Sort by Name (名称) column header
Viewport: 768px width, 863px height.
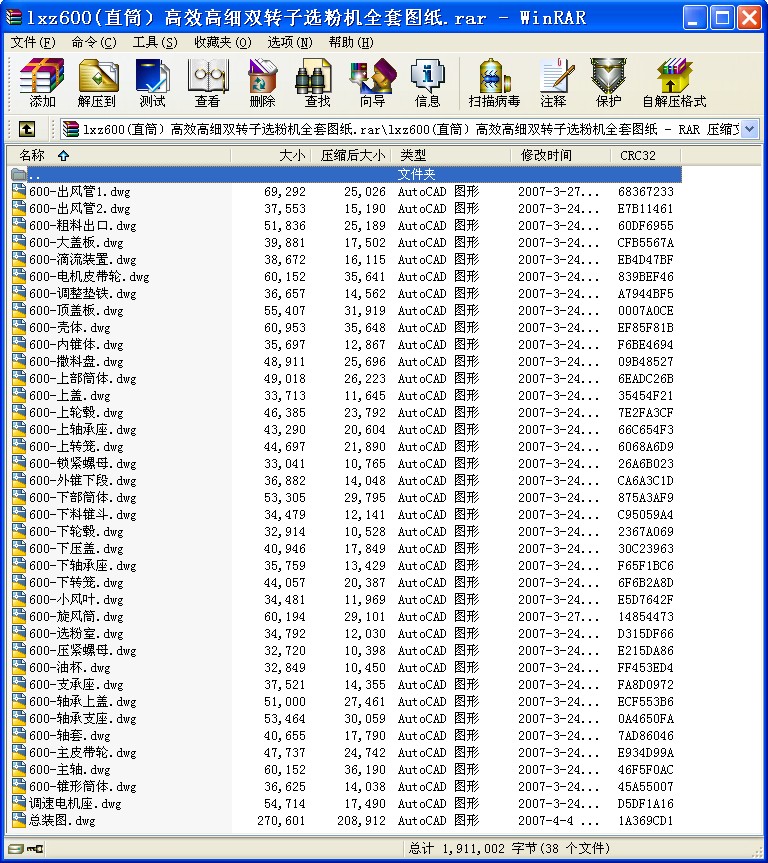click(119, 155)
